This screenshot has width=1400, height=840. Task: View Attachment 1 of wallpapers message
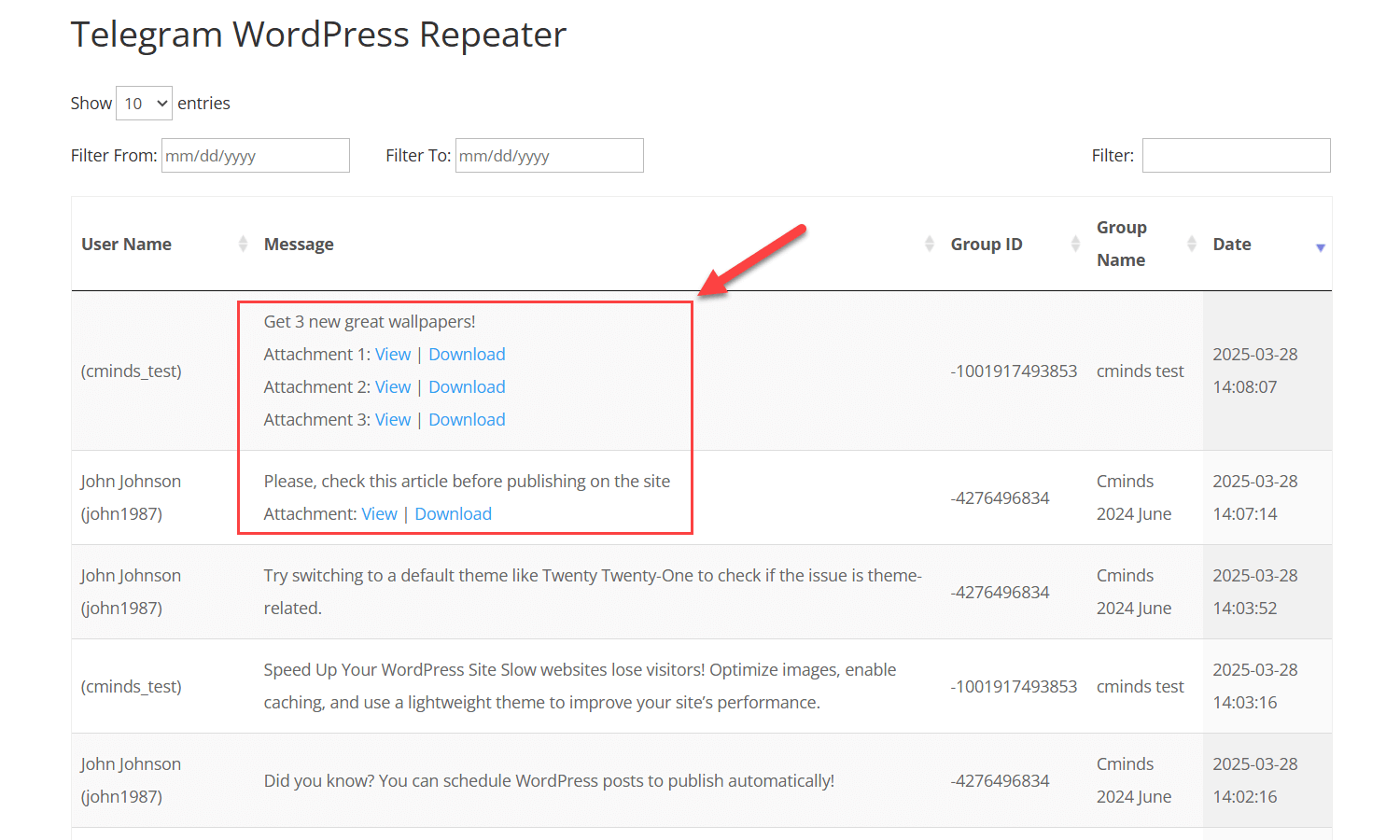[x=393, y=355]
